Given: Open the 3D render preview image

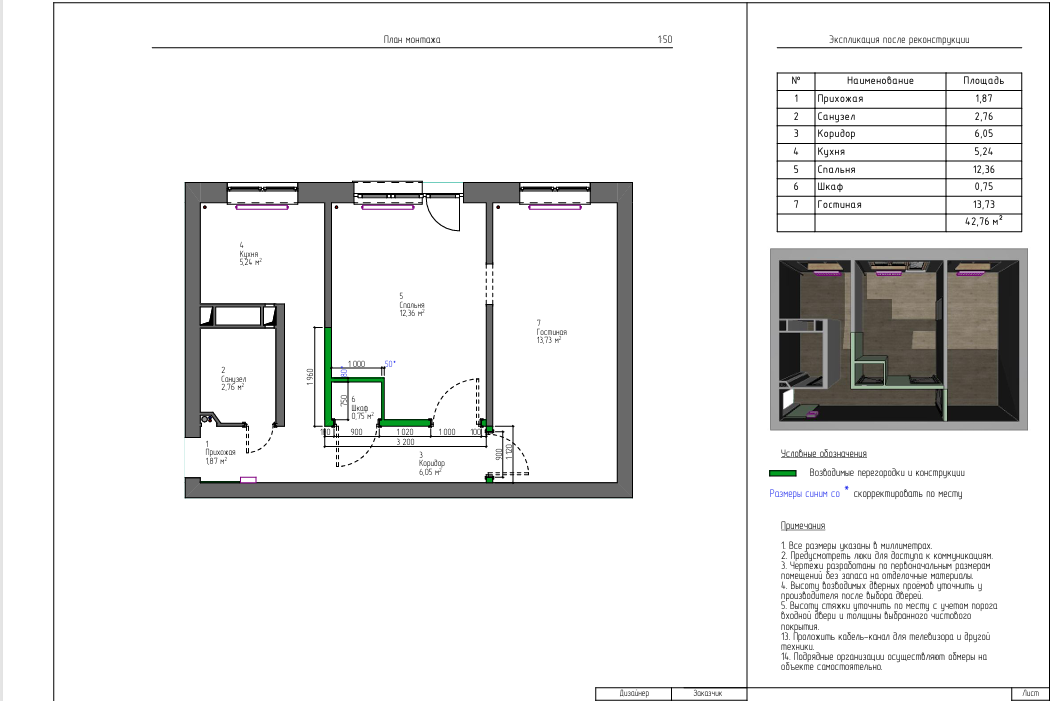Looking at the screenshot, I should coord(899,339).
